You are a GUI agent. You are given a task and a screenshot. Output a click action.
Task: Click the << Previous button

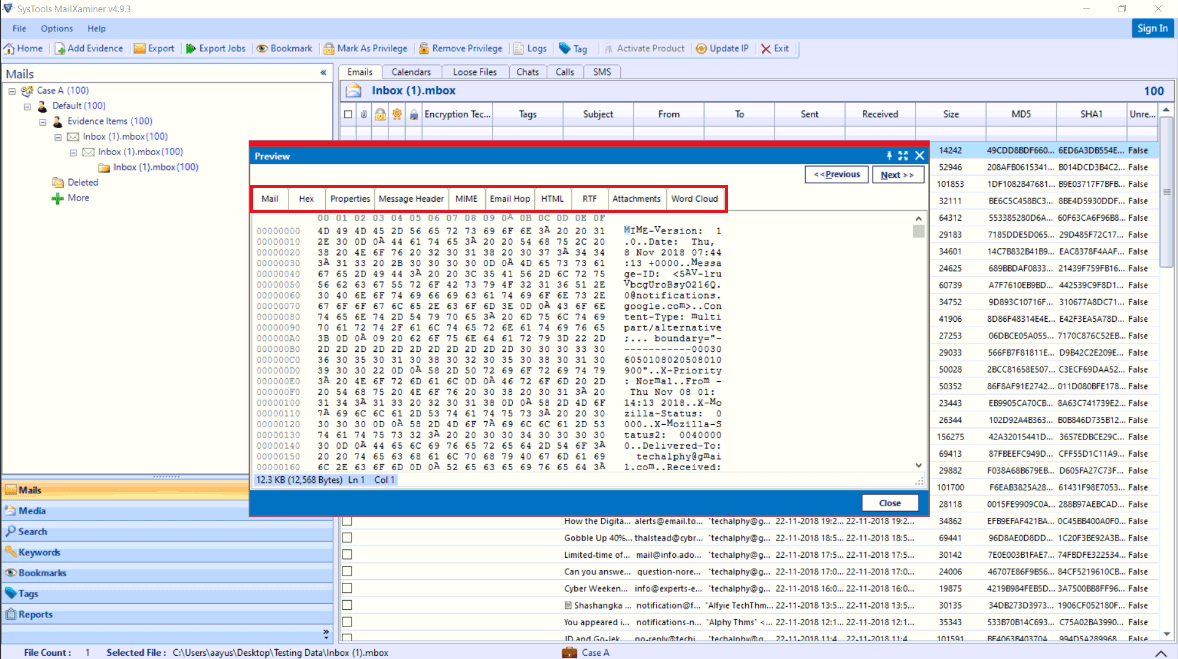(x=837, y=174)
